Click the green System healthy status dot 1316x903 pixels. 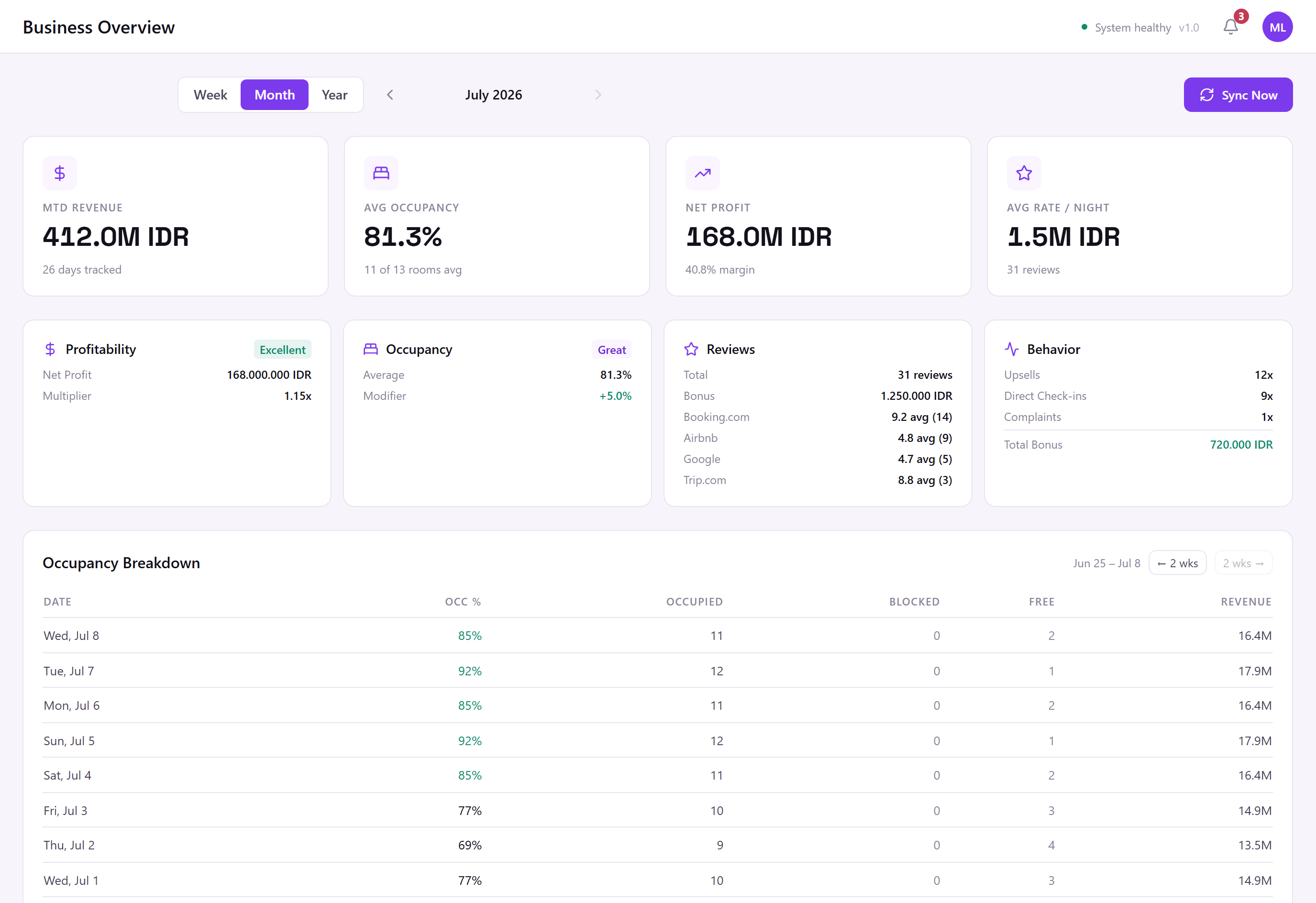(x=1084, y=27)
